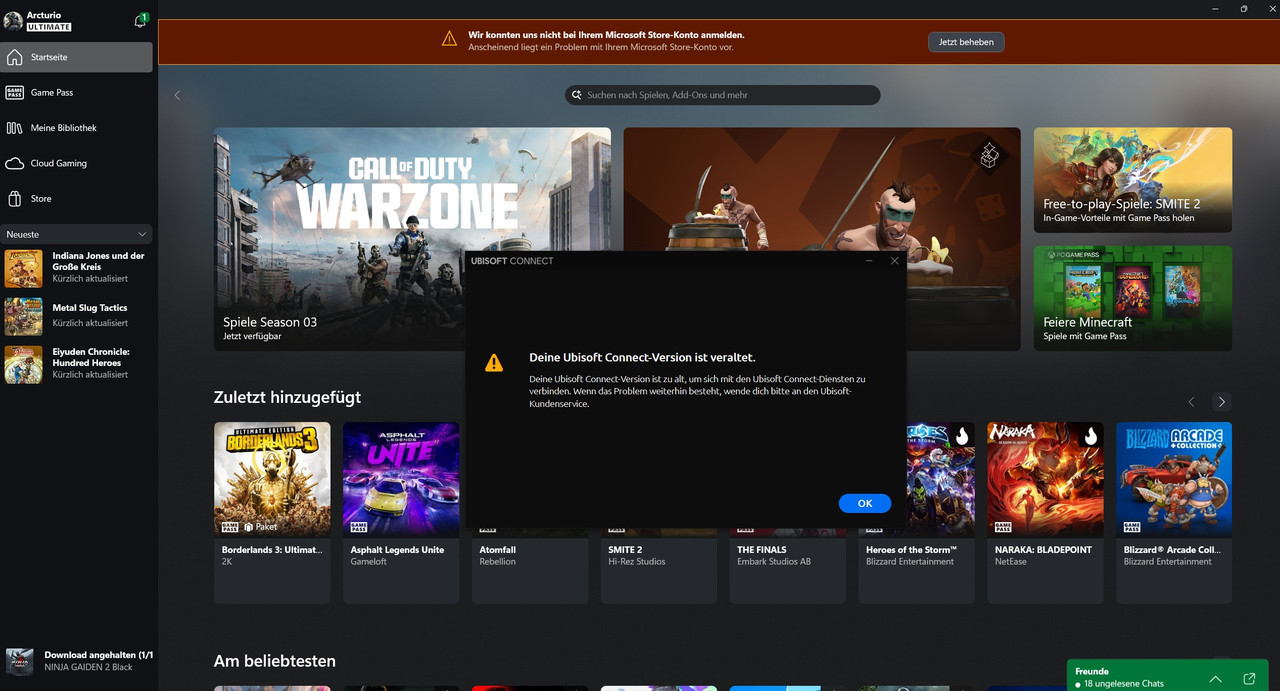Open Cloud Gaming in the sidebar

(x=77, y=163)
